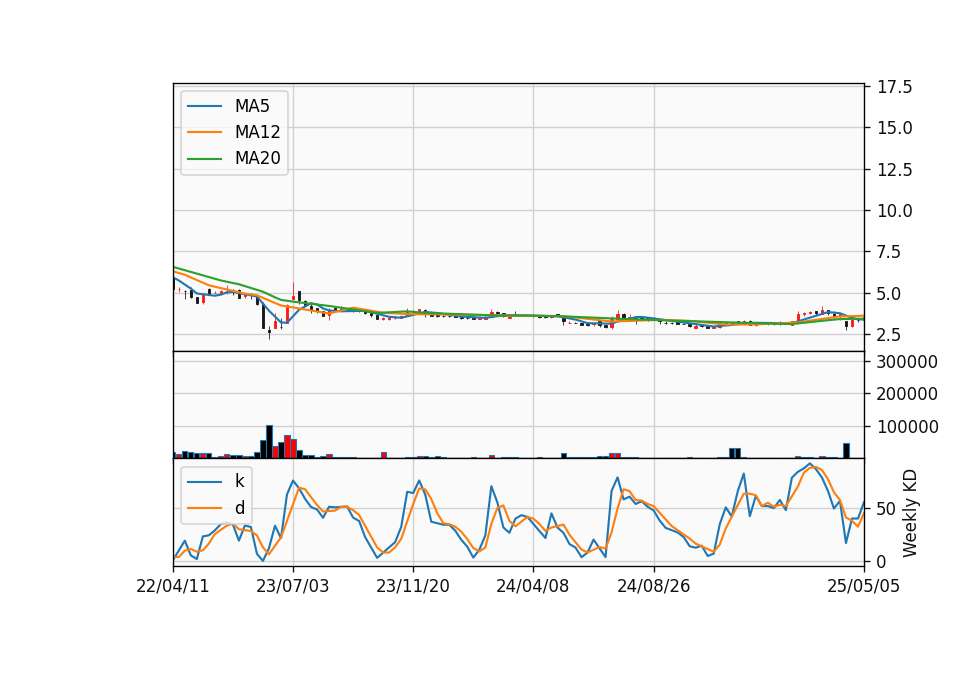Screen dimensions: 960x690
Task: Click the d legend label in KD panel
Action: click(239, 508)
